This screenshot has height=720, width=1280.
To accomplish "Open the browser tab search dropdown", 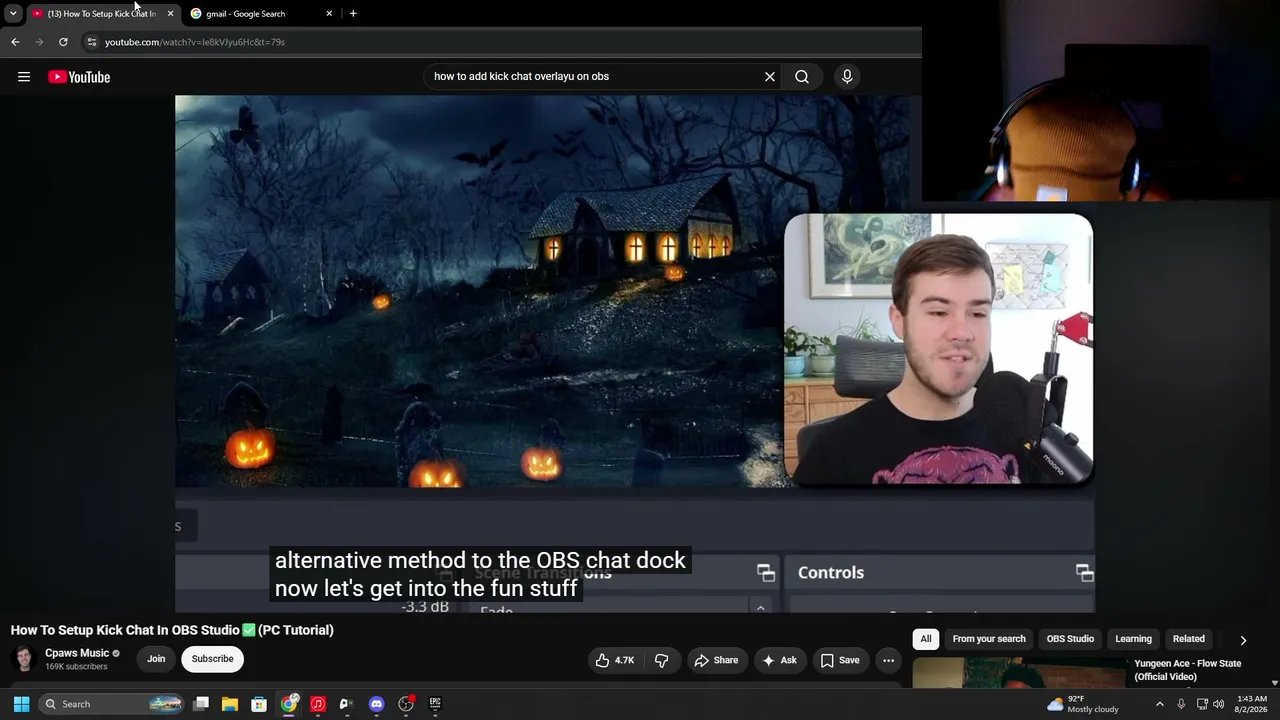I will point(13,13).
